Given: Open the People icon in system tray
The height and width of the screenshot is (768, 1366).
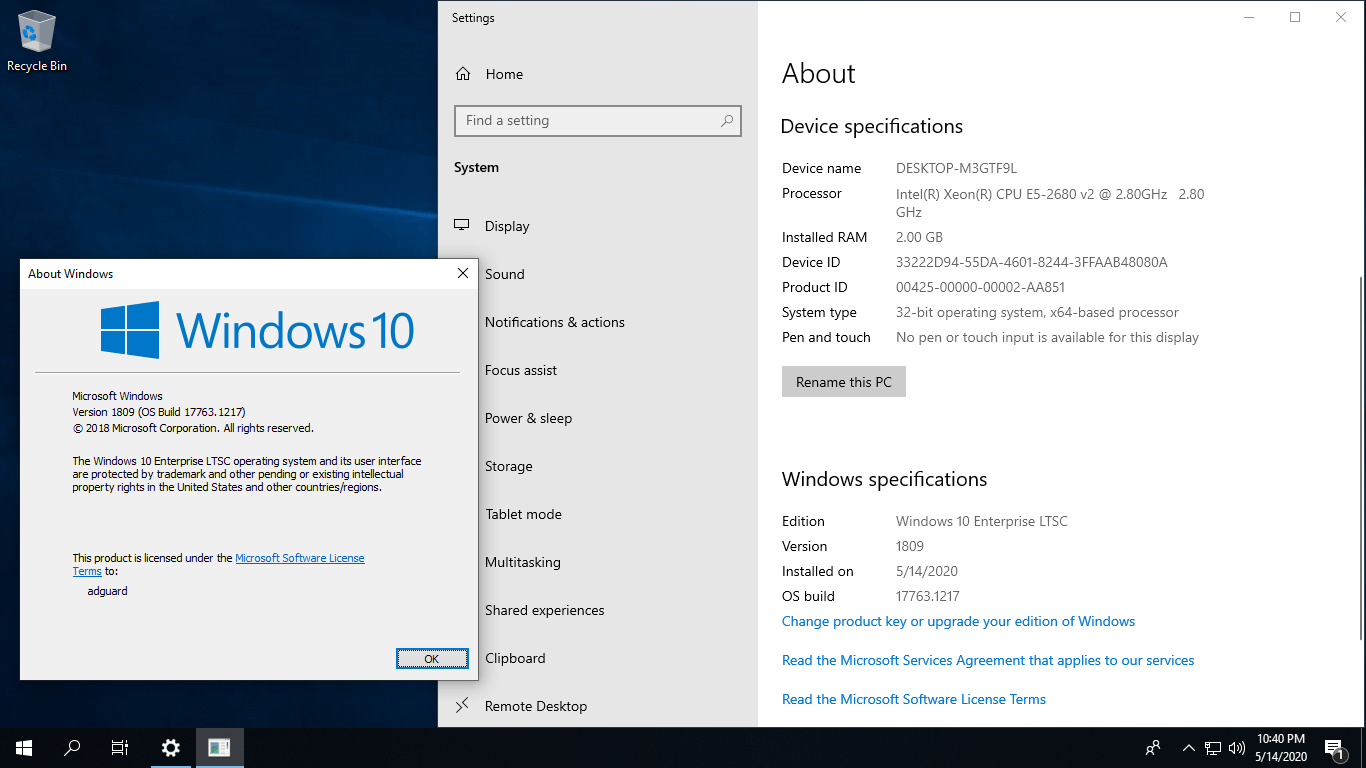Looking at the screenshot, I should (x=1153, y=747).
